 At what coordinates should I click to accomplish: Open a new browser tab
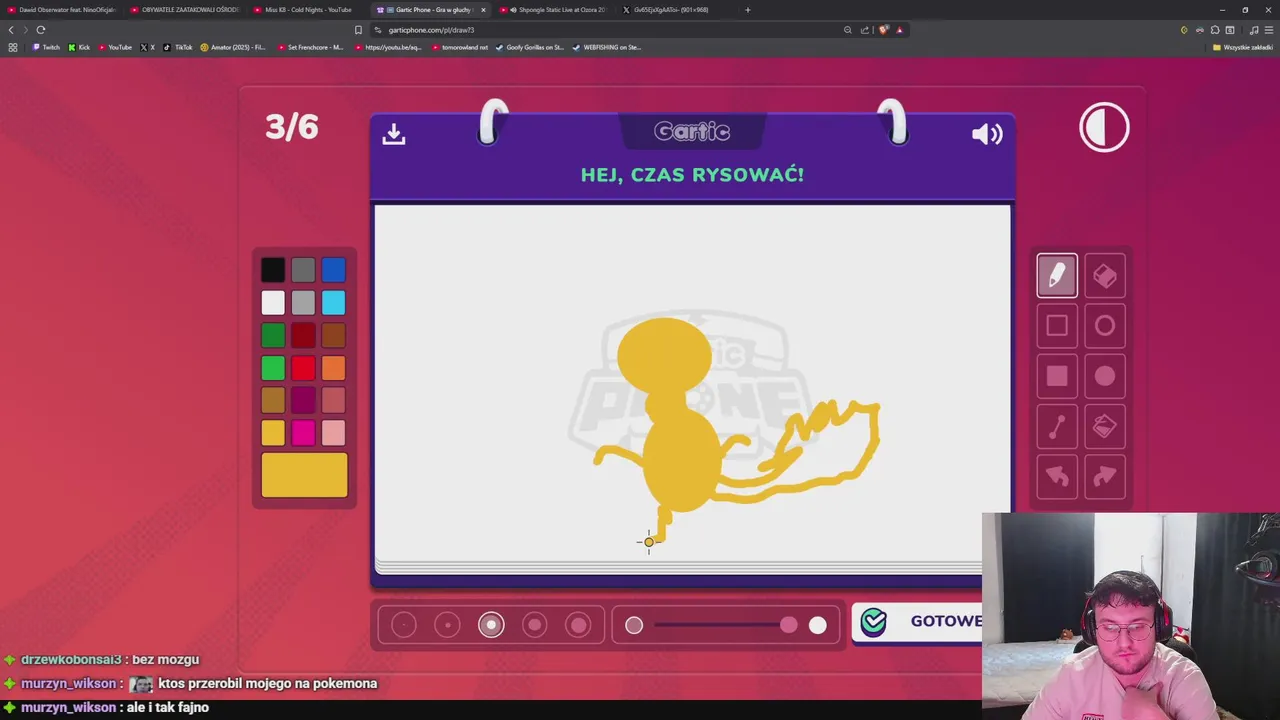tap(747, 10)
